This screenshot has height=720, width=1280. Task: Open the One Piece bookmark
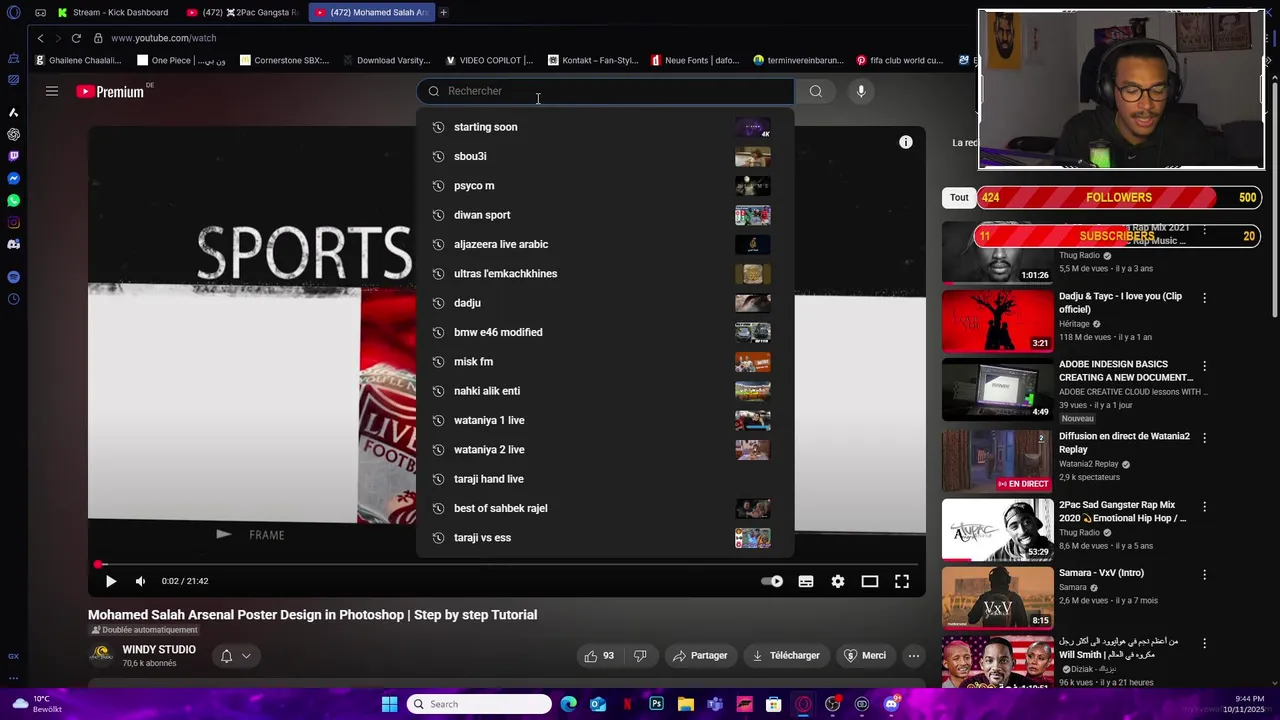coord(181,60)
